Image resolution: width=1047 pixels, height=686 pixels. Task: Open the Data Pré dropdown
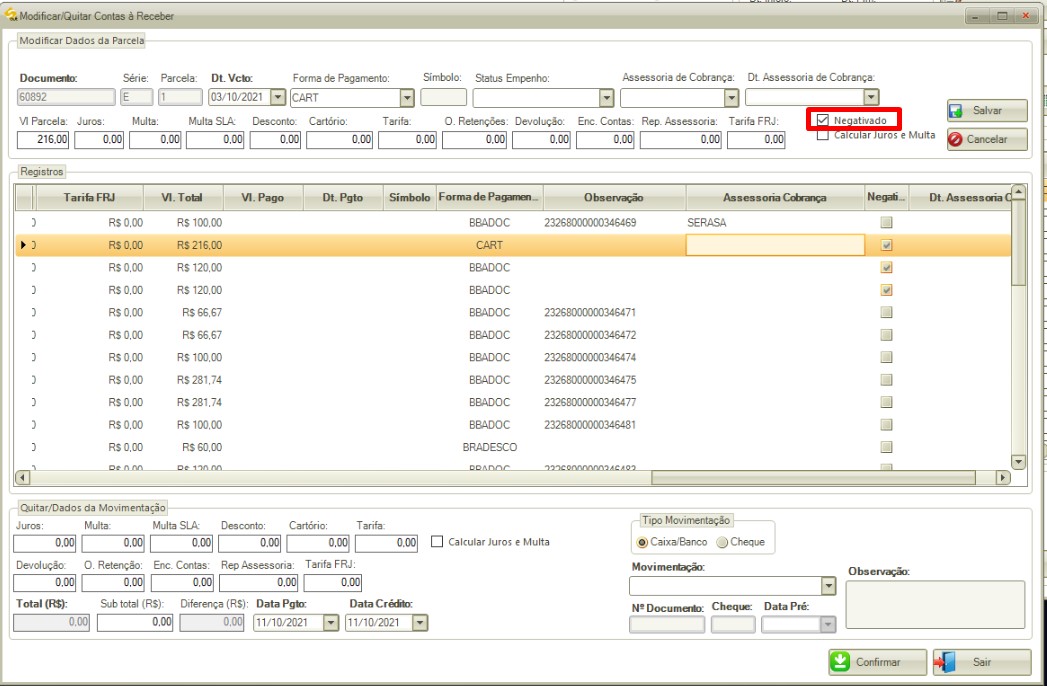(x=828, y=625)
